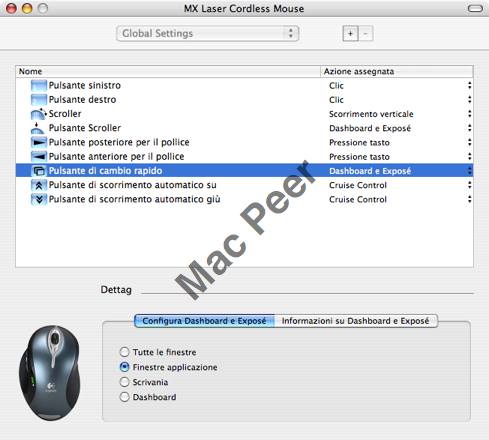Open action dropdown for Pulsante sinistro
The height and width of the screenshot is (440, 489).
click(x=469, y=85)
